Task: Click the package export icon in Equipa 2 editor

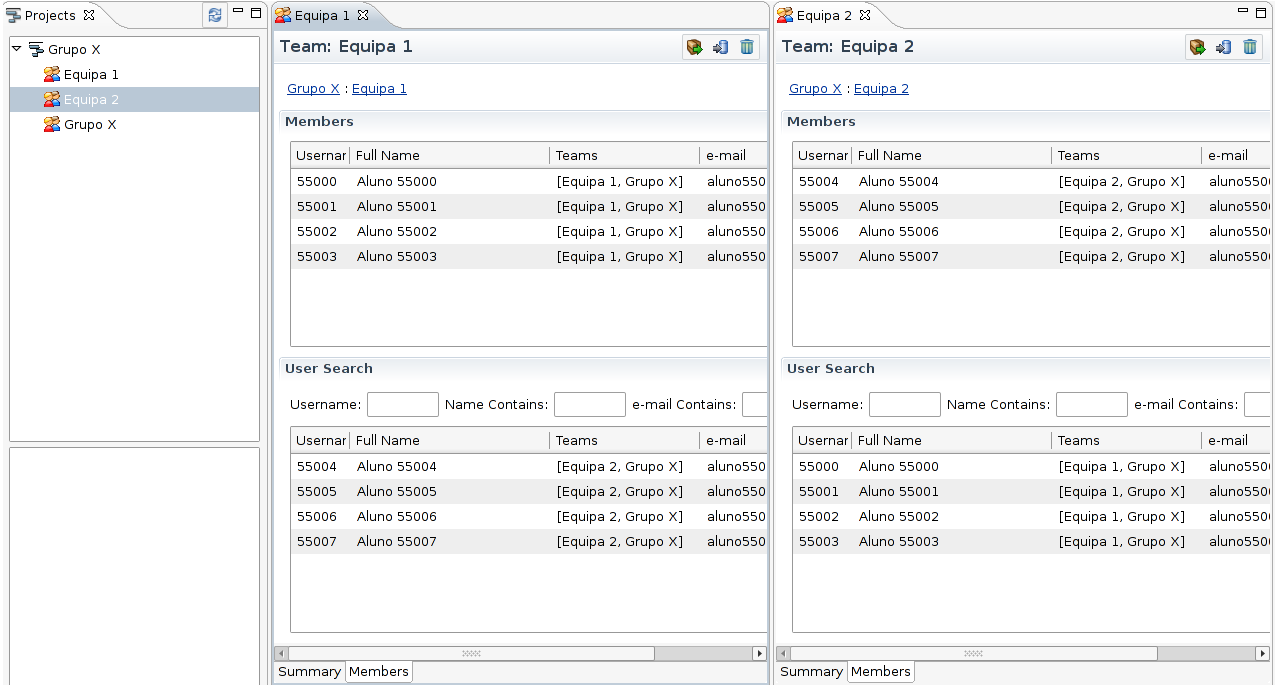Action: click(x=1197, y=47)
